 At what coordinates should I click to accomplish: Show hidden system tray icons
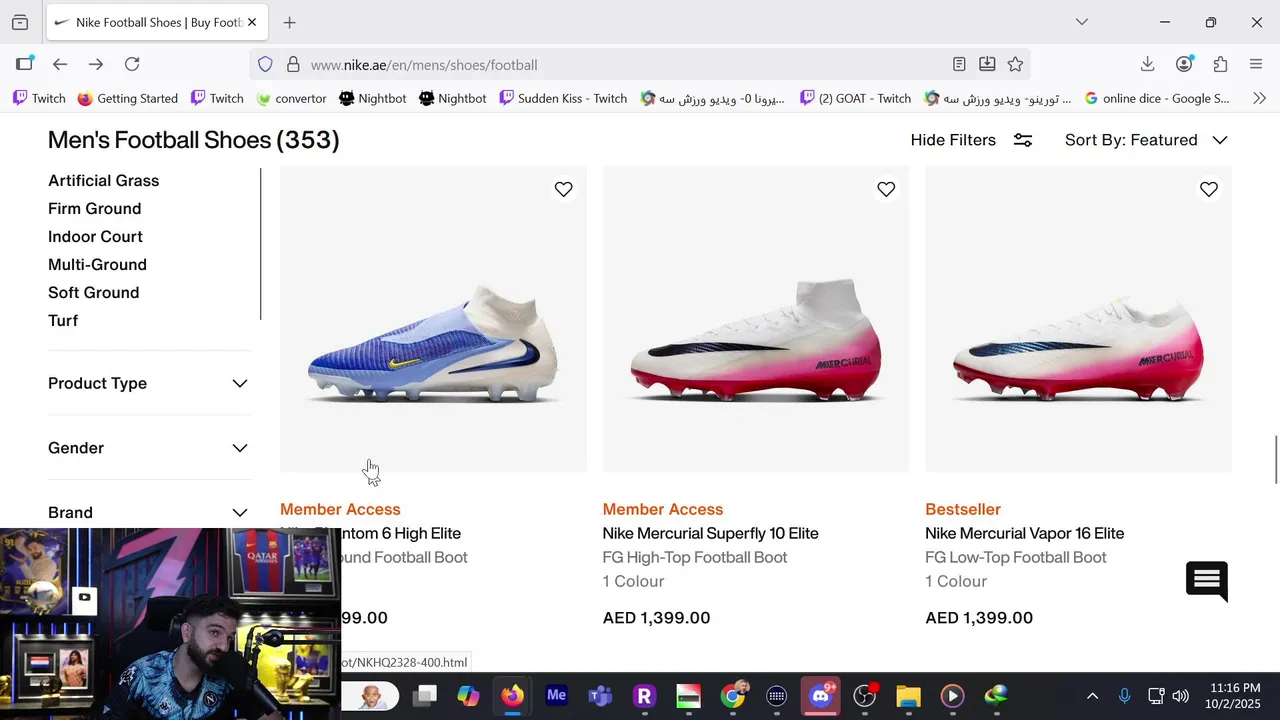[1092, 696]
